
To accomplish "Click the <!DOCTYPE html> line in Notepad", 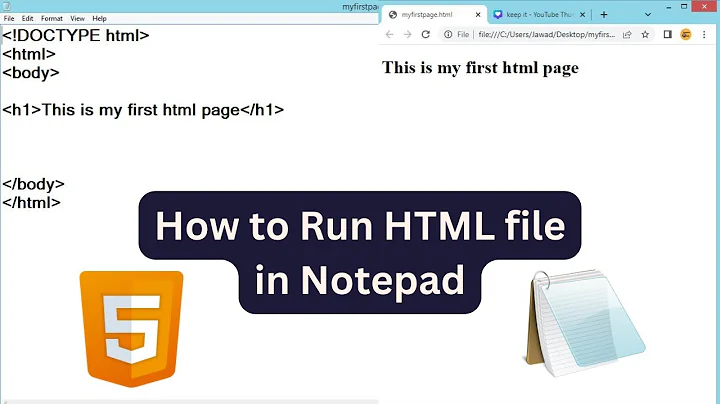I will pyautogui.click(x=76, y=35).
